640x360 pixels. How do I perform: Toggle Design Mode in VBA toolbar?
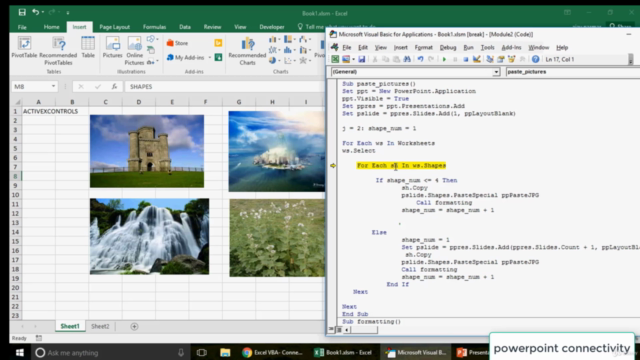click(x=476, y=59)
